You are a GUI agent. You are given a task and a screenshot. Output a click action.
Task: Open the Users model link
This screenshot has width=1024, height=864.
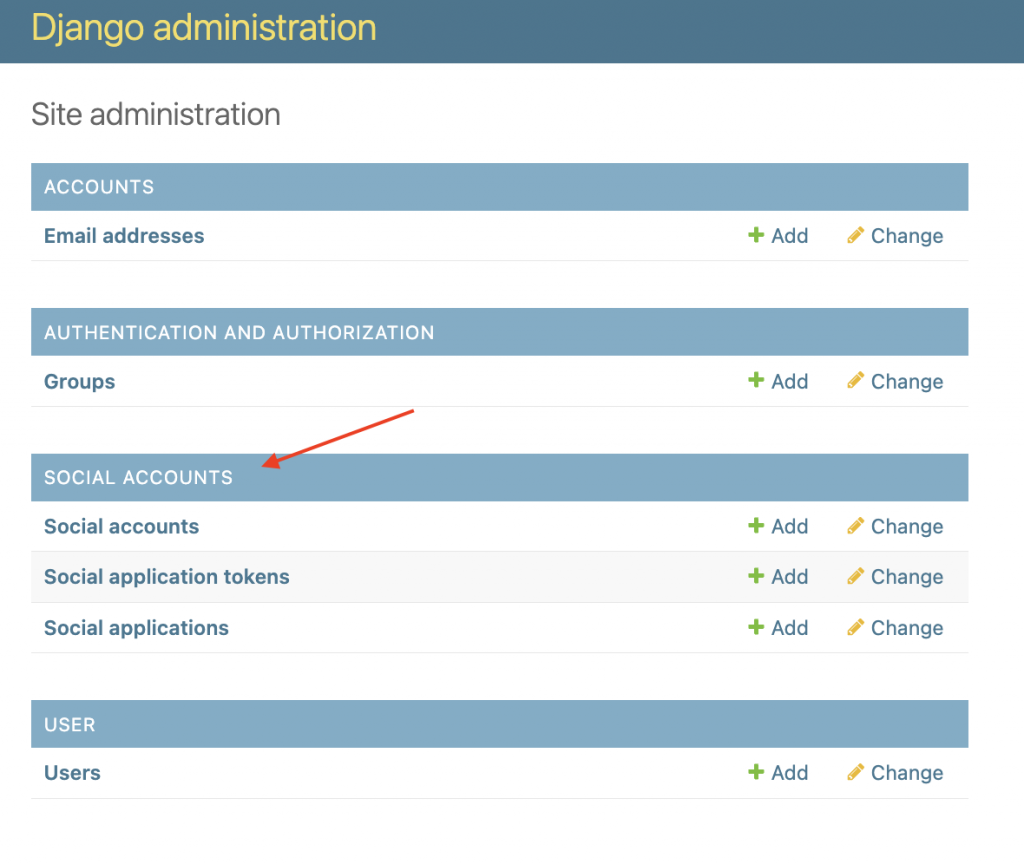[72, 773]
